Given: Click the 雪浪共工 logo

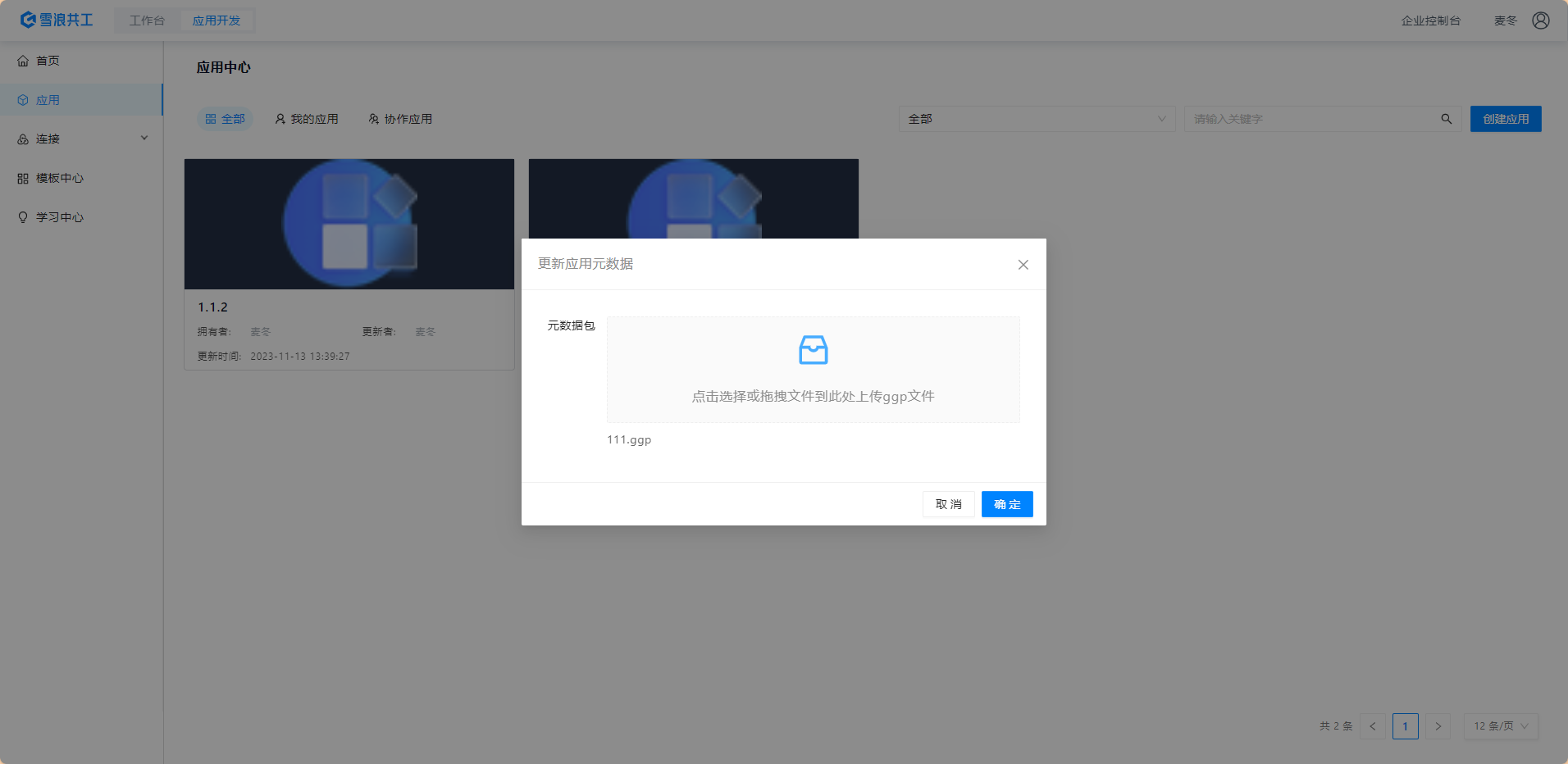Looking at the screenshot, I should pos(57,20).
